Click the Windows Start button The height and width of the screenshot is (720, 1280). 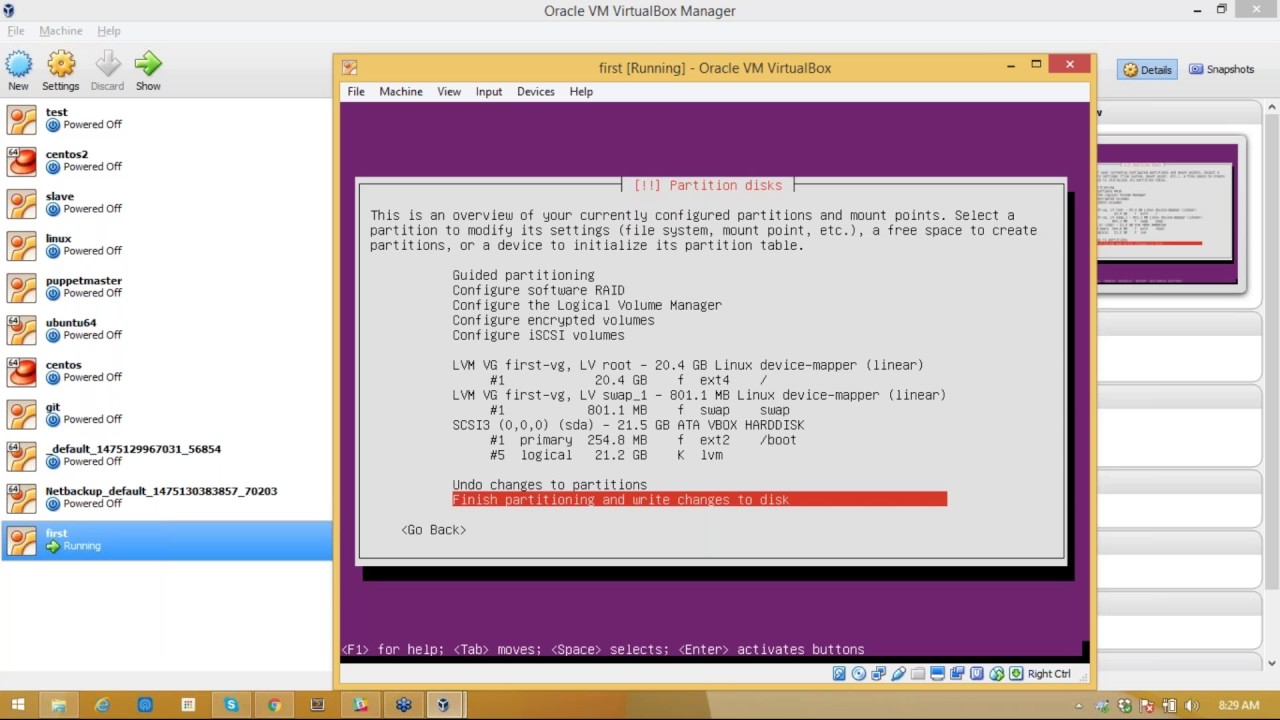point(17,705)
